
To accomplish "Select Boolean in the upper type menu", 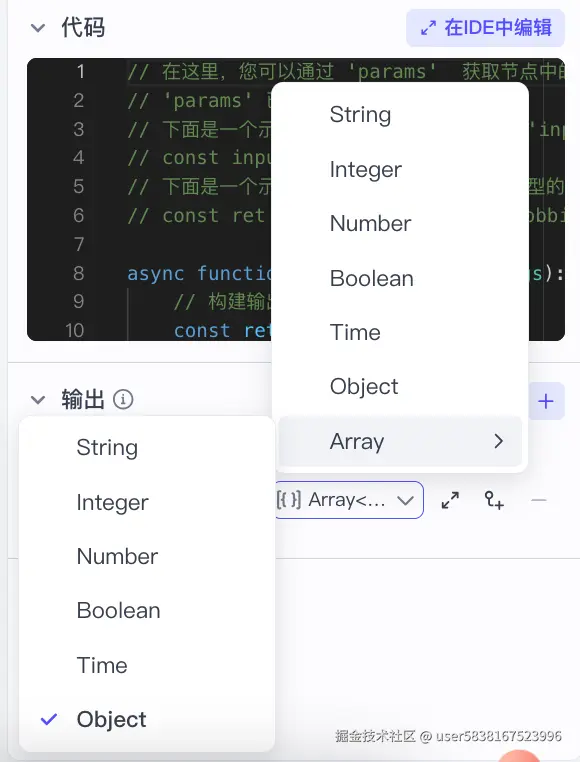I will [x=400, y=278].
